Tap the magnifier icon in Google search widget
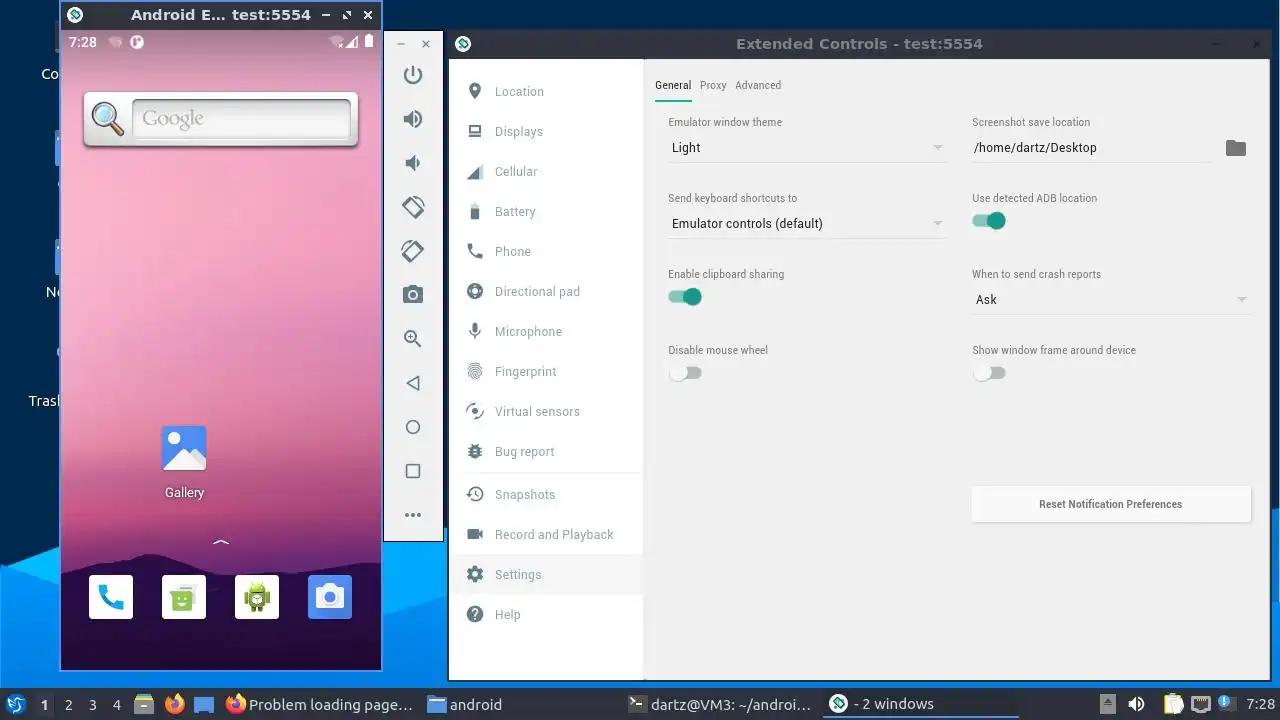The width and height of the screenshot is (1280, 720). [108, 119]
